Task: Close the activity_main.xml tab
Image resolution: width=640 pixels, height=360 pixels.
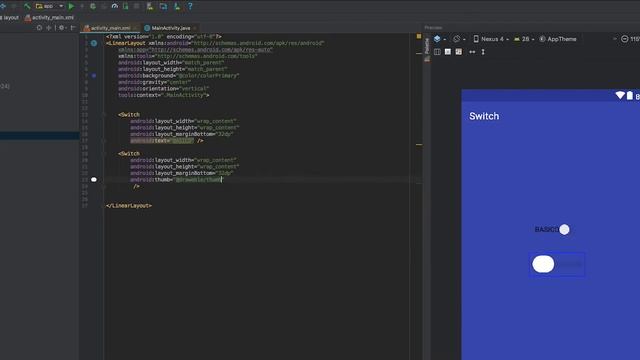Action: (136, 28)
